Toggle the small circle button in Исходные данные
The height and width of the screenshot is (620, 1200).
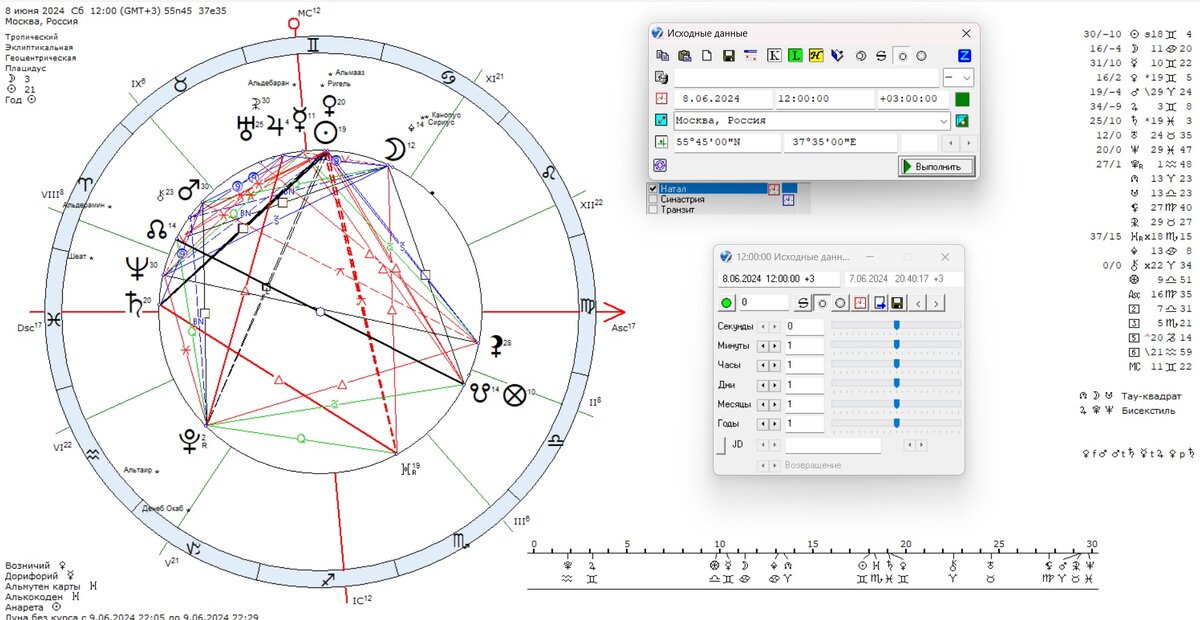[902, 56]
